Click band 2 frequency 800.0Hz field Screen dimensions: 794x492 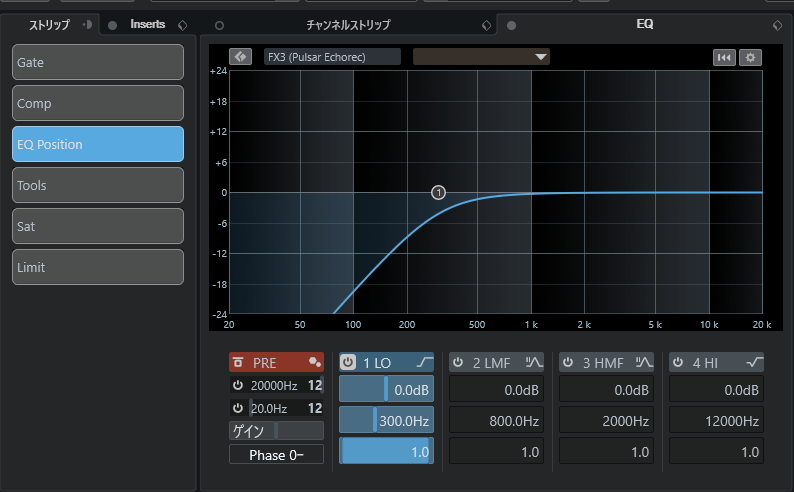(x=496, y=421)
